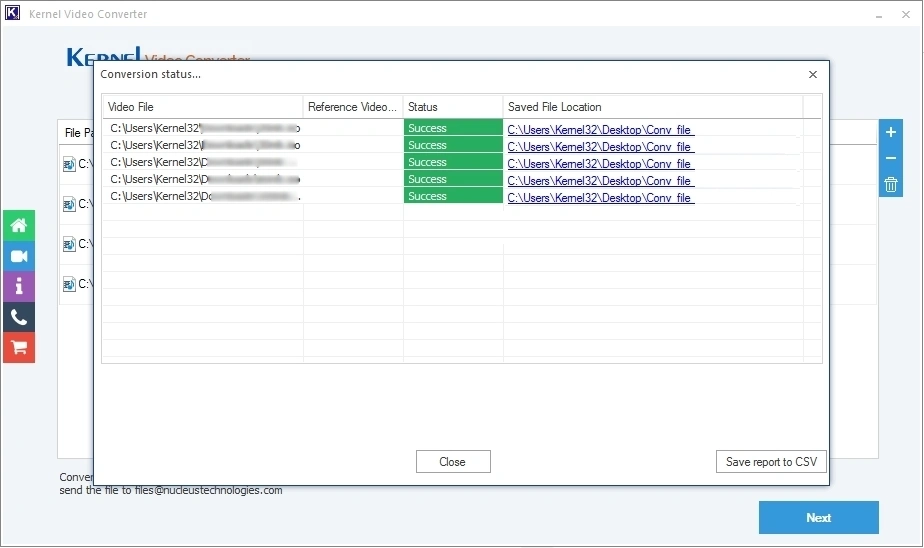This screenshot has width=924, height=548.
Task: Click the third video file icon in background list
Action: pyautogui.click(x=69, y=244)
